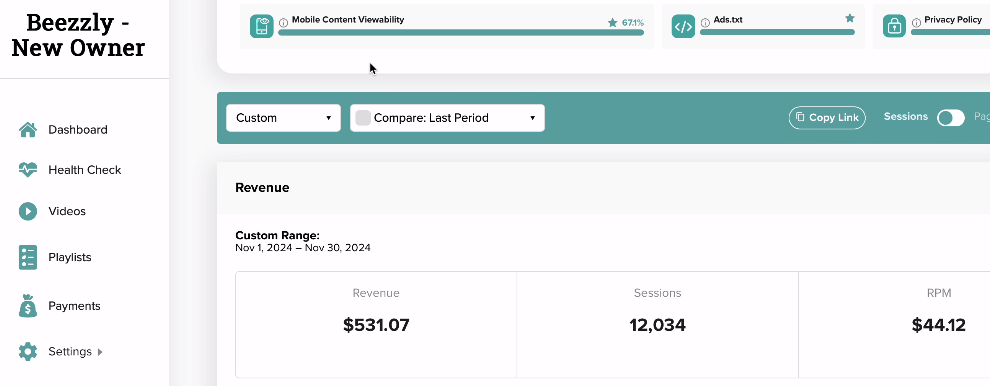Open the Payments money bag icon
The image size is (990, 386).
coord(28,305)
